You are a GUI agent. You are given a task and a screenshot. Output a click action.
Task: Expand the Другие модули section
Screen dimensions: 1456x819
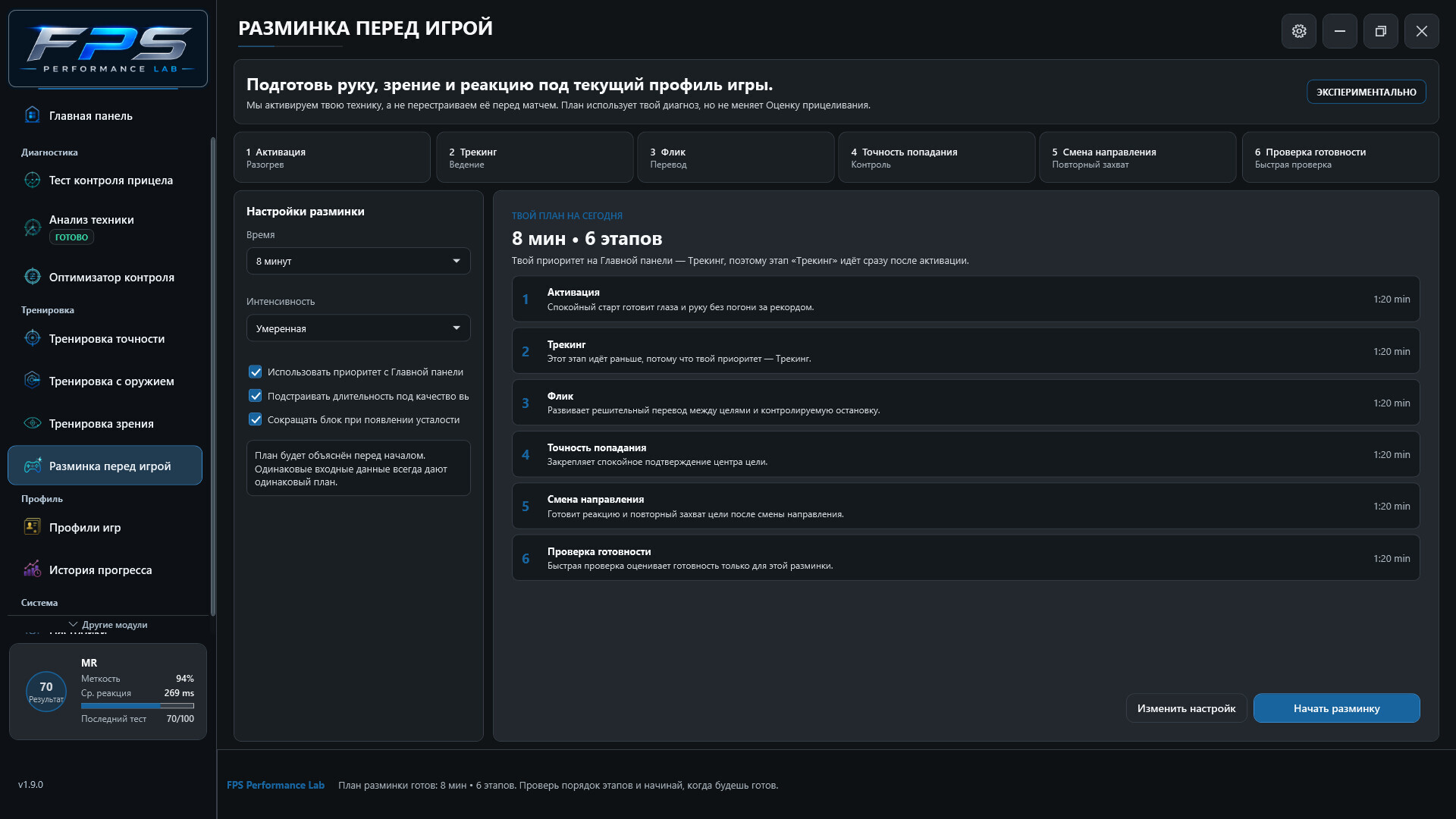[108, 625]
